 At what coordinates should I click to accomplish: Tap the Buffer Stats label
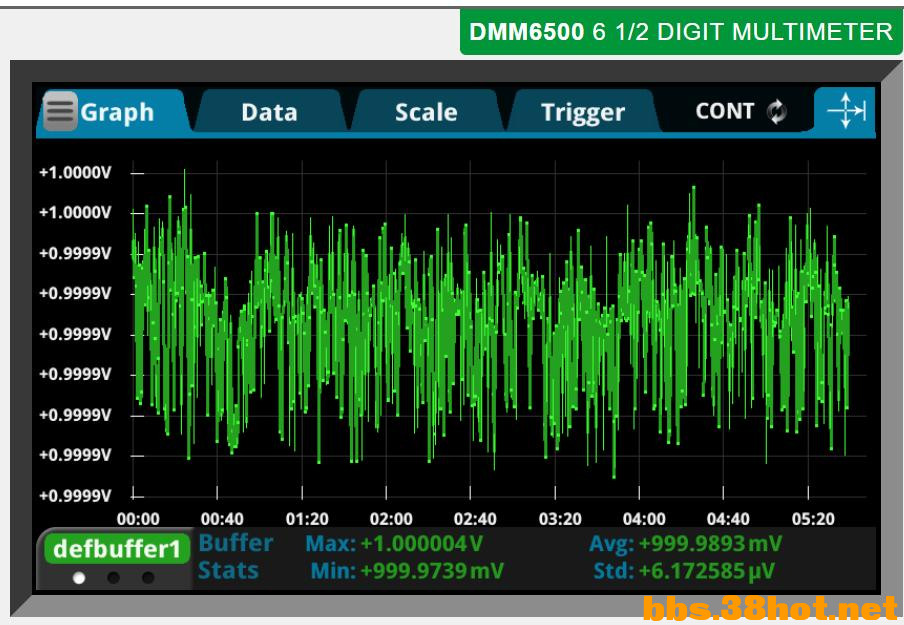(x=235, y=557)
